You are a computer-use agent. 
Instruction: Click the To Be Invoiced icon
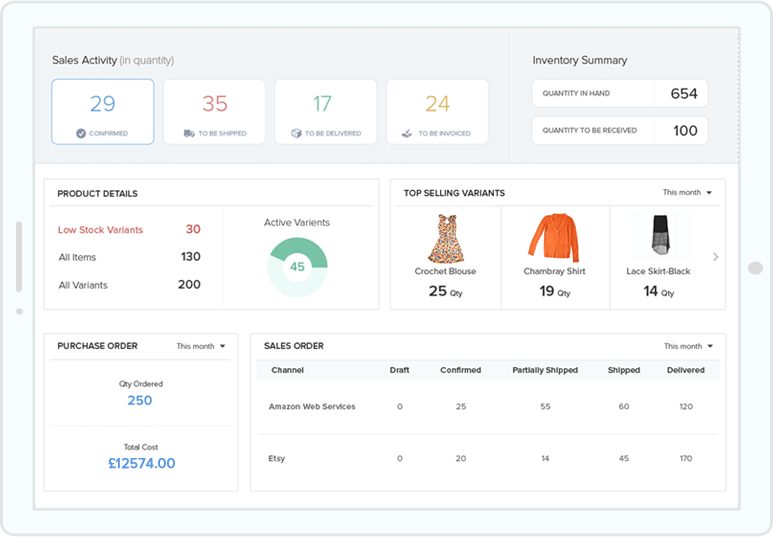tap(405, 133)
